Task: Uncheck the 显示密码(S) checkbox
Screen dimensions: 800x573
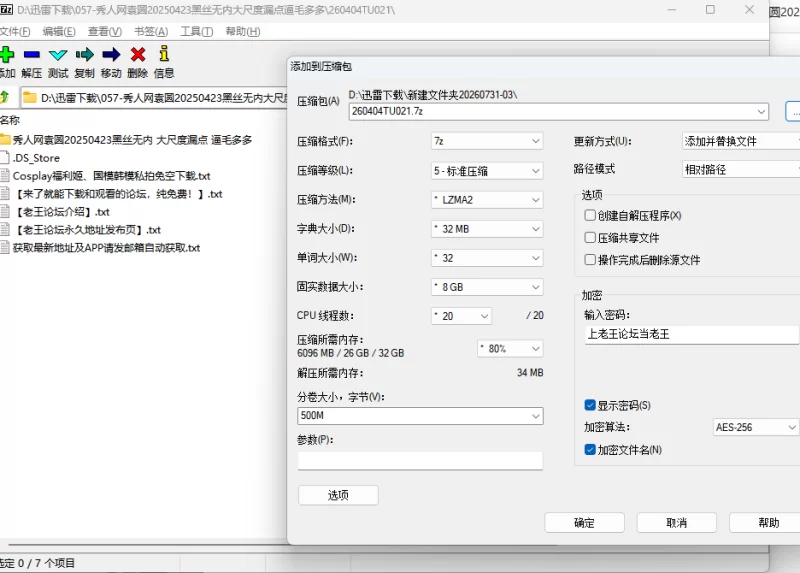Action: click(590, 405)
